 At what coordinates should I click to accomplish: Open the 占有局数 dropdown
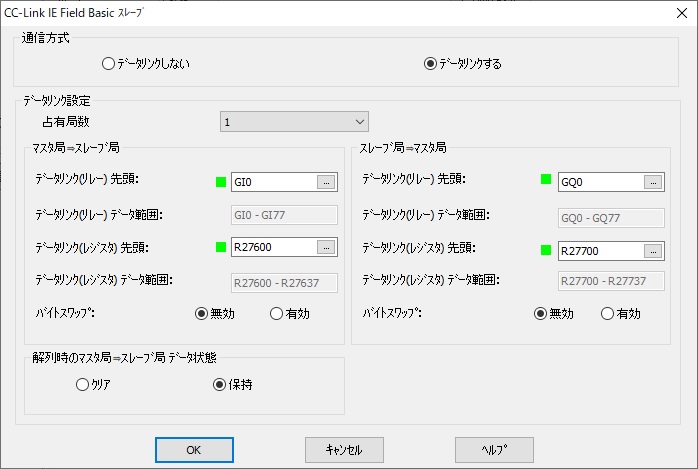(294, 121)
